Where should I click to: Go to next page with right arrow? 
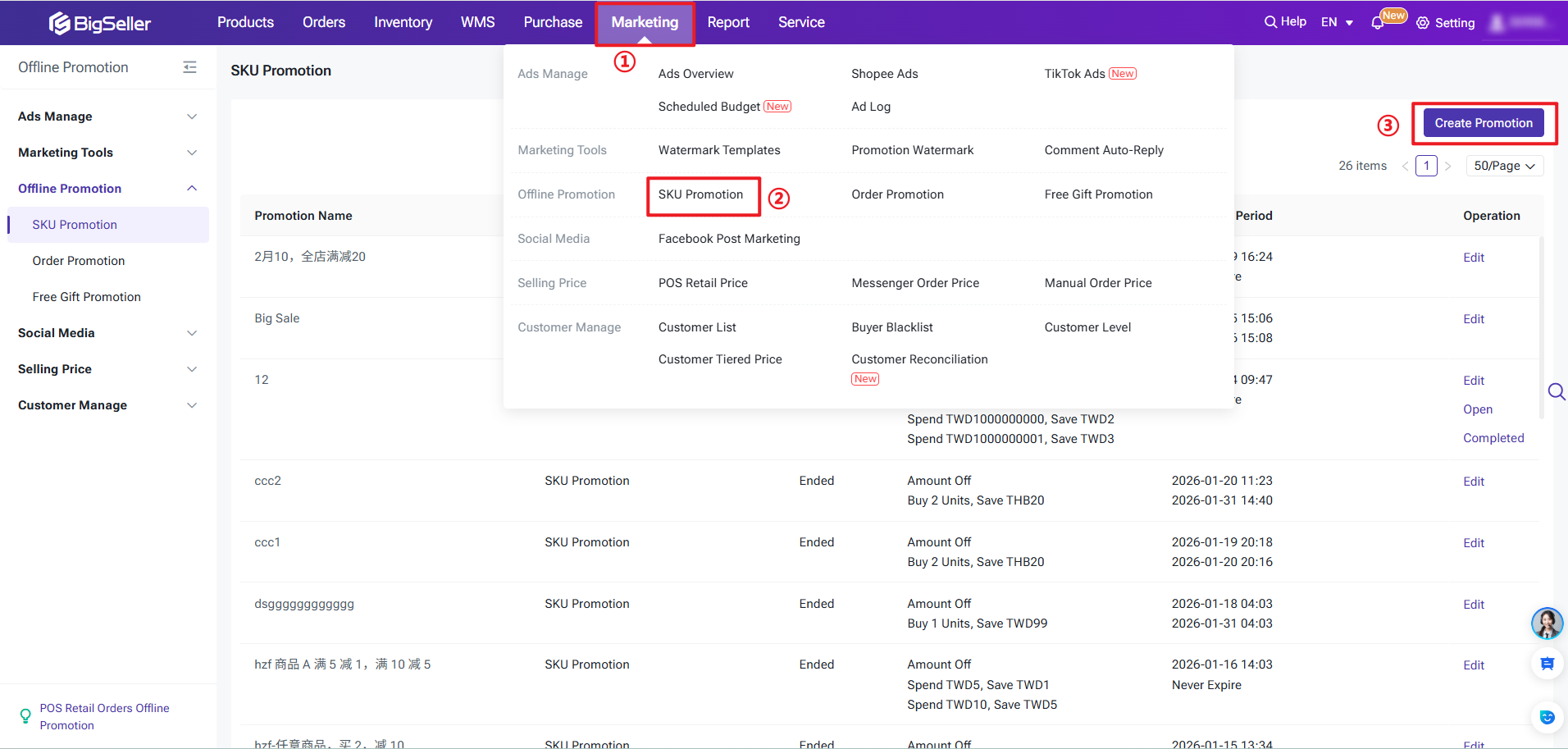(1448, 166)
